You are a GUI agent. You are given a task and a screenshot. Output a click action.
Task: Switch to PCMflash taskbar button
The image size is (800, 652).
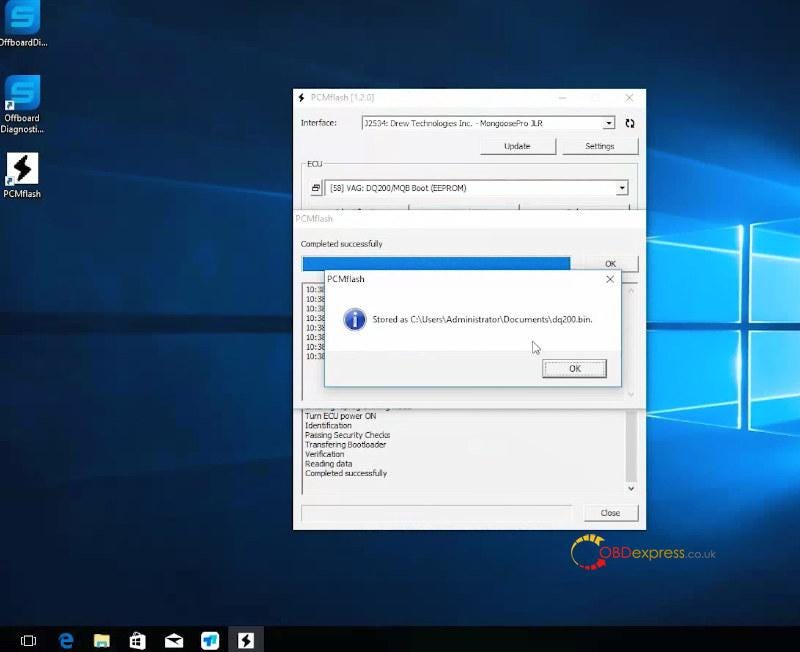pos(246,640)
